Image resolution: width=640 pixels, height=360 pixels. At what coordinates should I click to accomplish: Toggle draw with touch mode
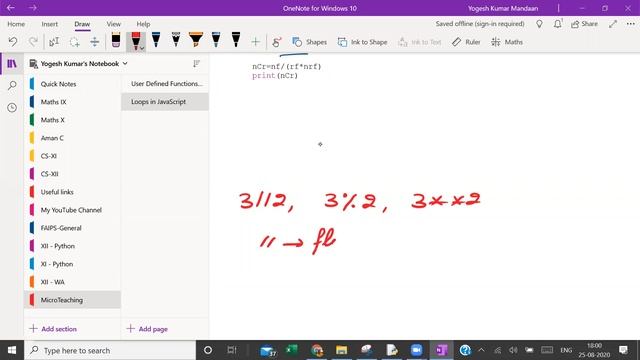click(x=277, y=42)
